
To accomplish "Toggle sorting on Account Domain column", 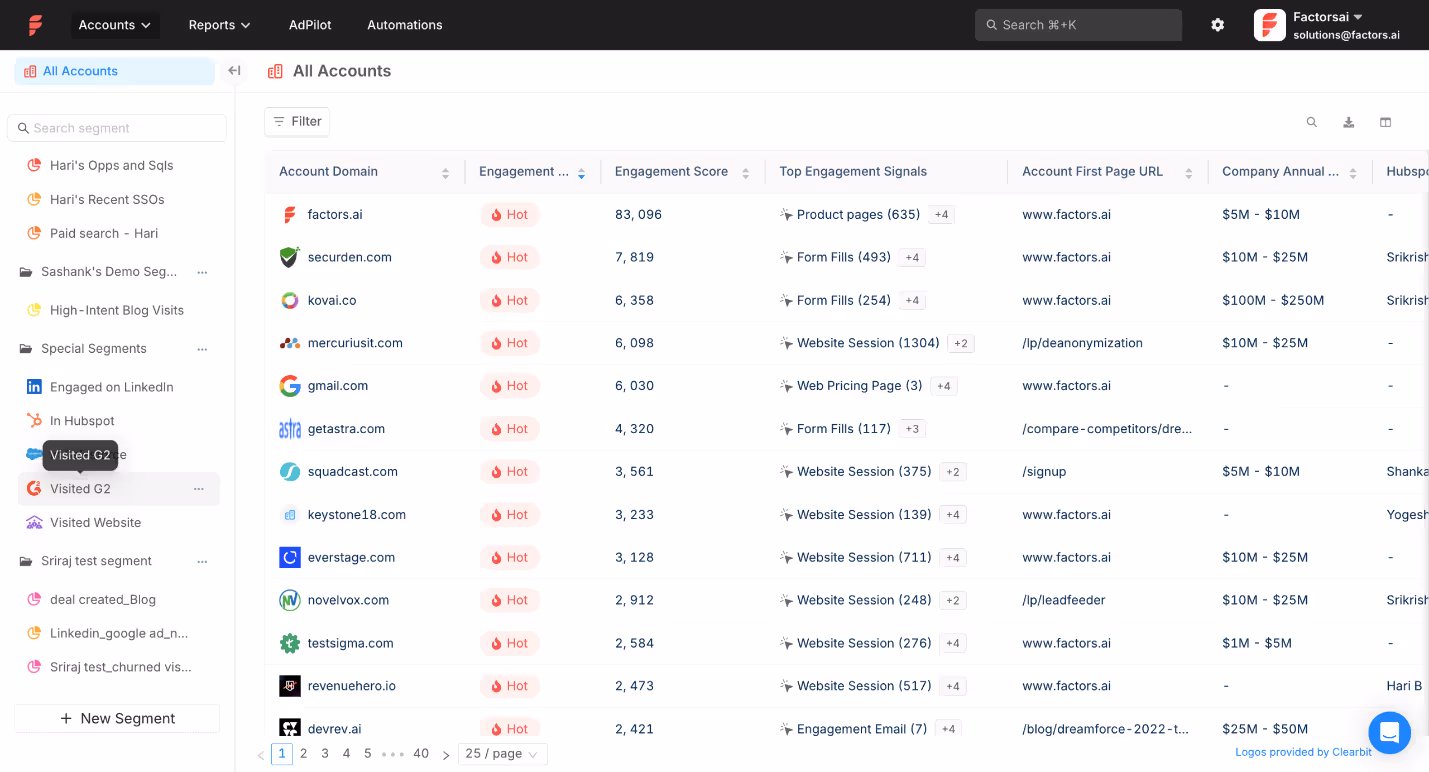I will pos(445,171).
